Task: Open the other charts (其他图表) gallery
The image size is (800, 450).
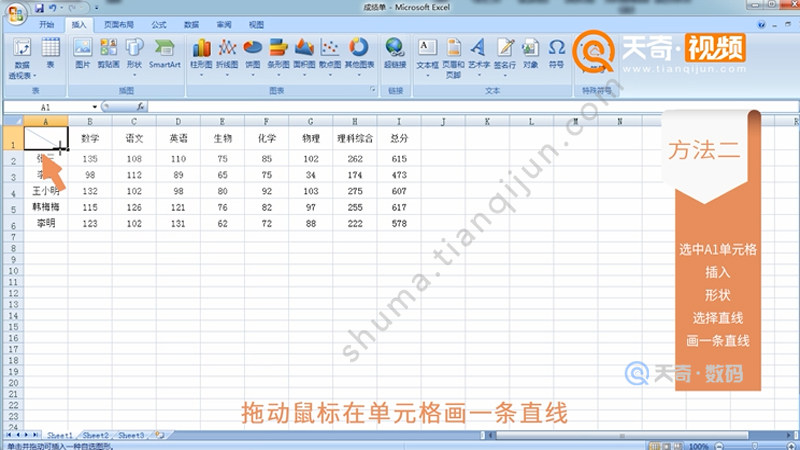Action: 359,57
